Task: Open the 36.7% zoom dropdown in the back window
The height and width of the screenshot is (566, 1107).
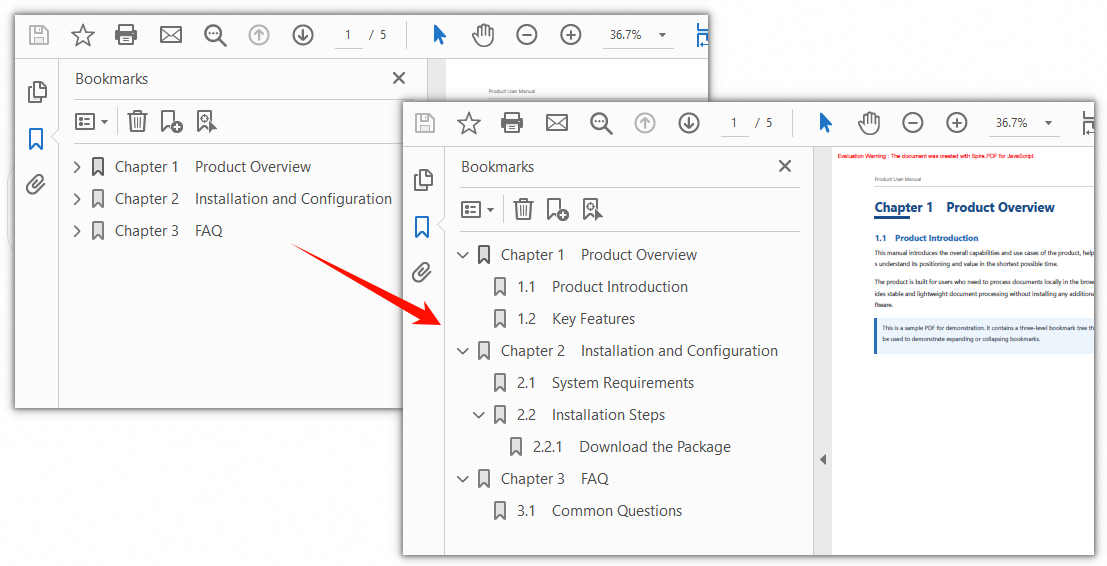Action: pyautogui.click(x=662, y=35)
